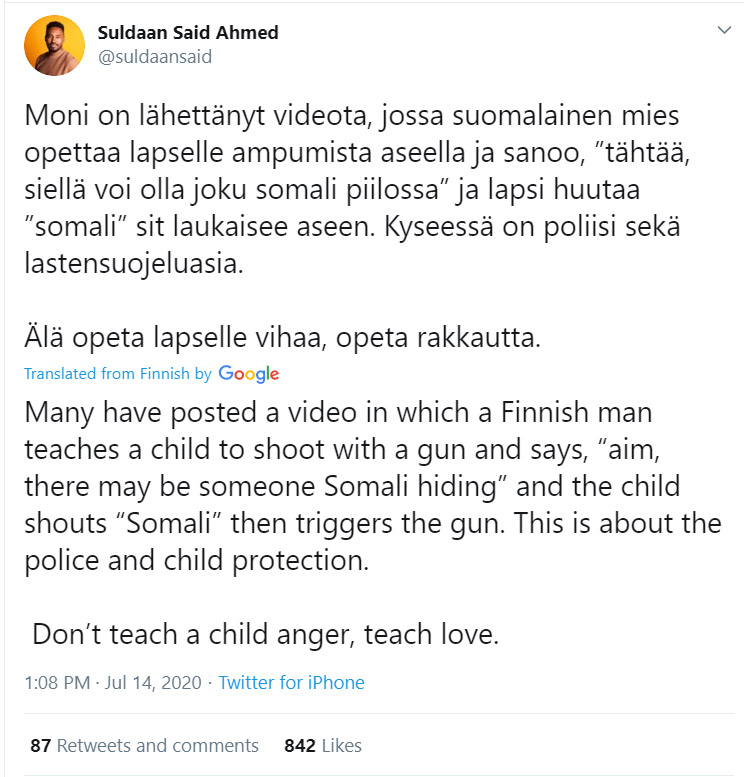Click "Translated from Finnish by" label
Image resolution: width=744 pixels, height=777 pixels.
click(117, 374)
